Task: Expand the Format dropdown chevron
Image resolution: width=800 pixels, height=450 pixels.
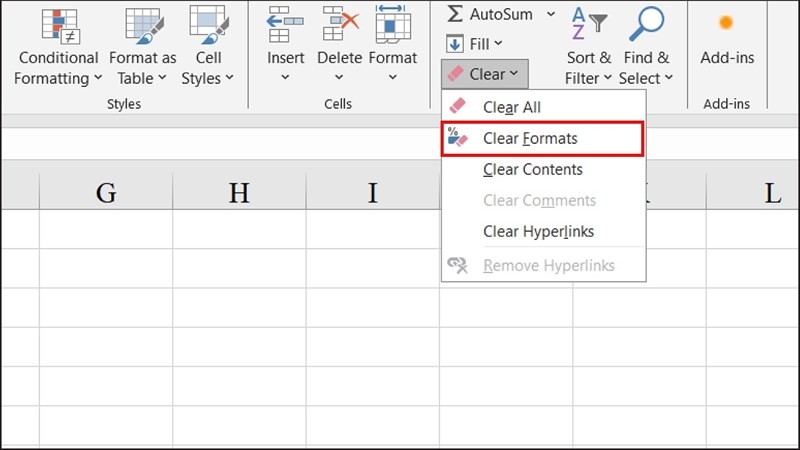Action: [x=392, y=78]
